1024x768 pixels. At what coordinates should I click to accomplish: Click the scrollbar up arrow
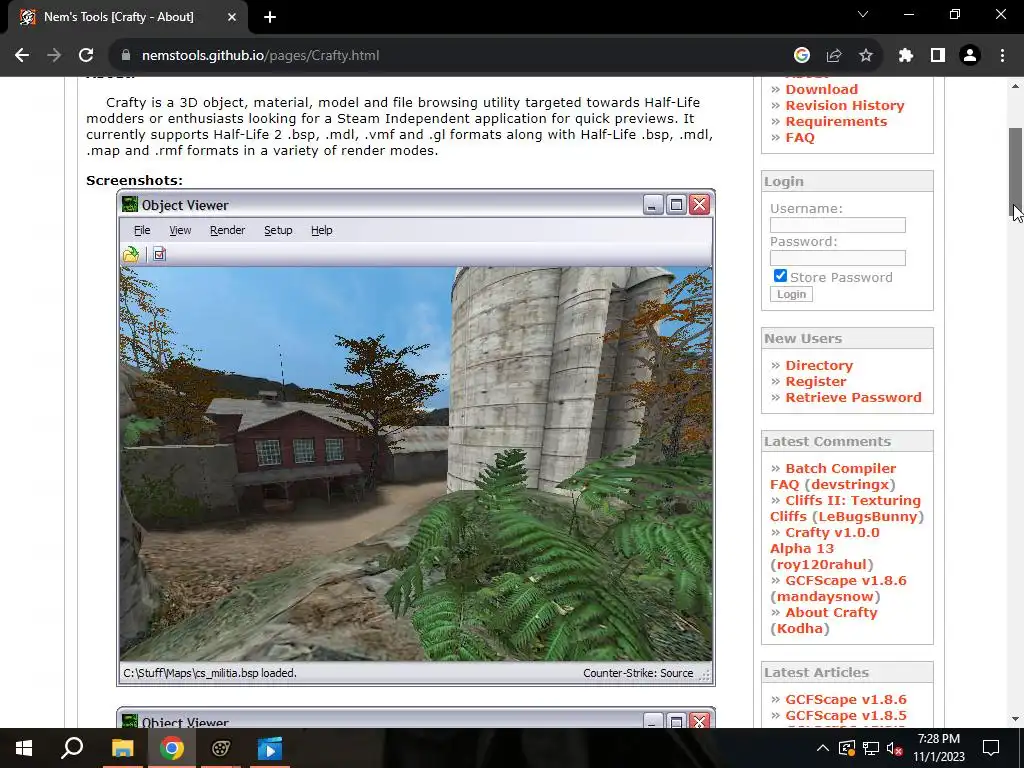[x=1016, y=86]
